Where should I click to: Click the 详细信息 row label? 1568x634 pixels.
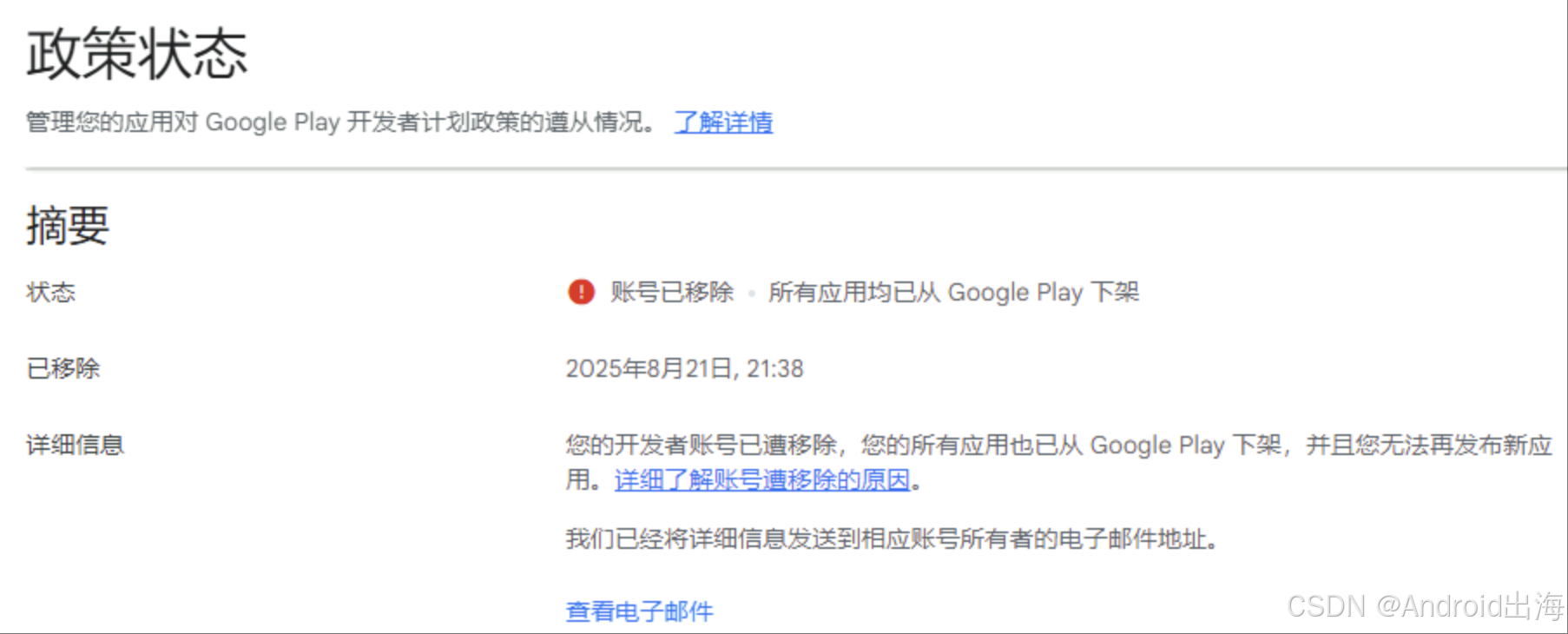[76, 446]
